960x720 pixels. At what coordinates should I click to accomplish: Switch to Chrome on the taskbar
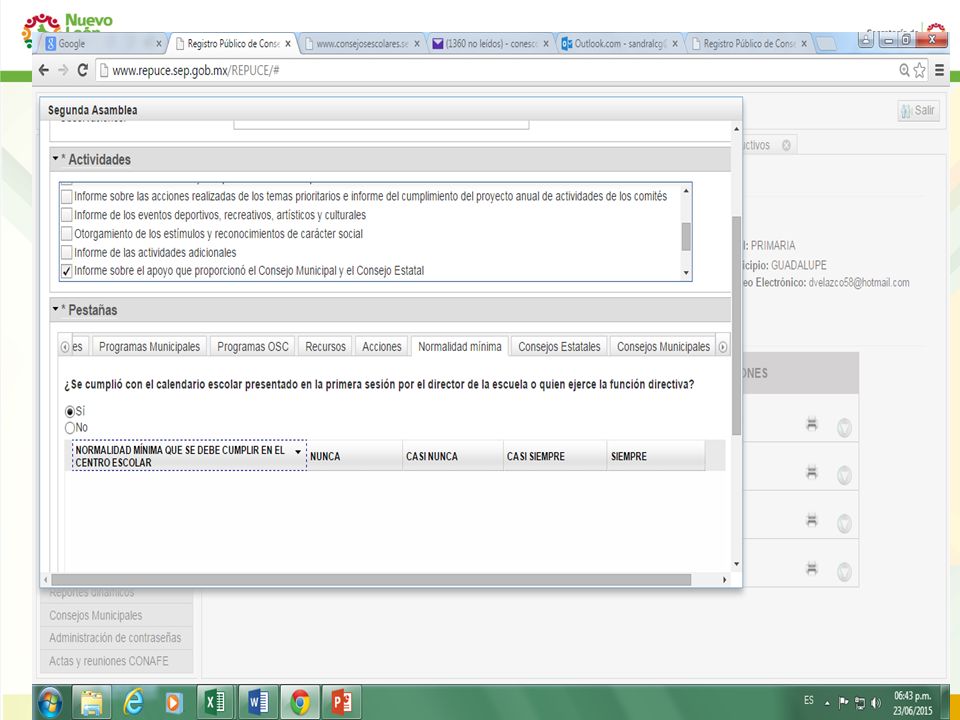pos(299,702)
